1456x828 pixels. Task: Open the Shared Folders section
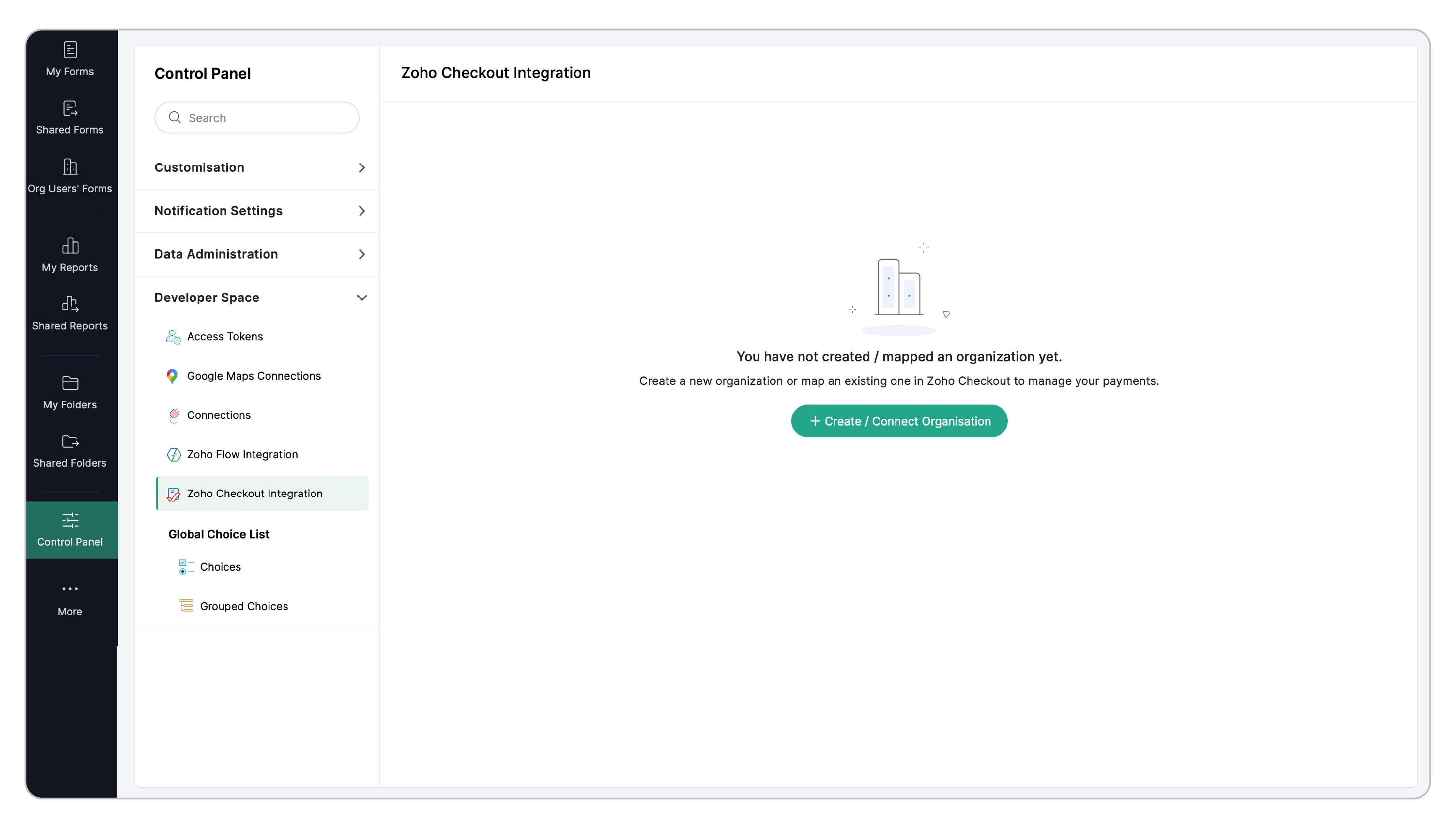(x=70, y=451)
